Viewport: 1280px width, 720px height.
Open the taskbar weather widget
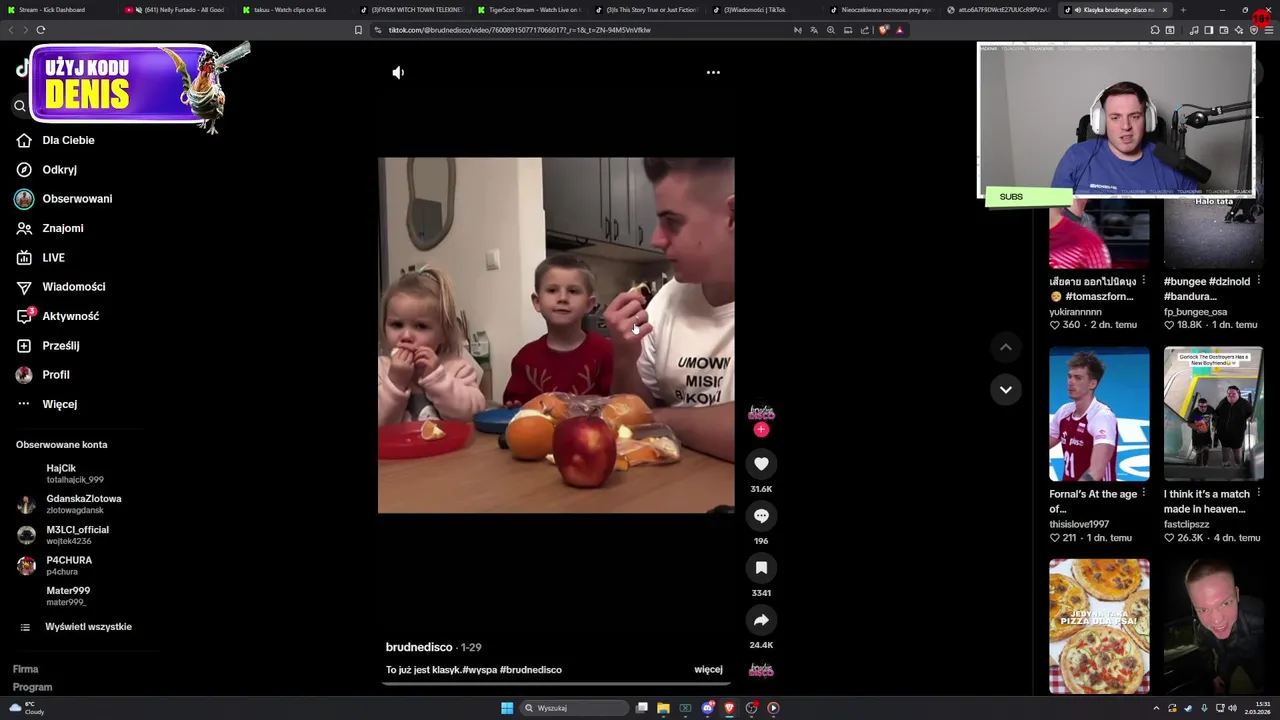(24, 708)
